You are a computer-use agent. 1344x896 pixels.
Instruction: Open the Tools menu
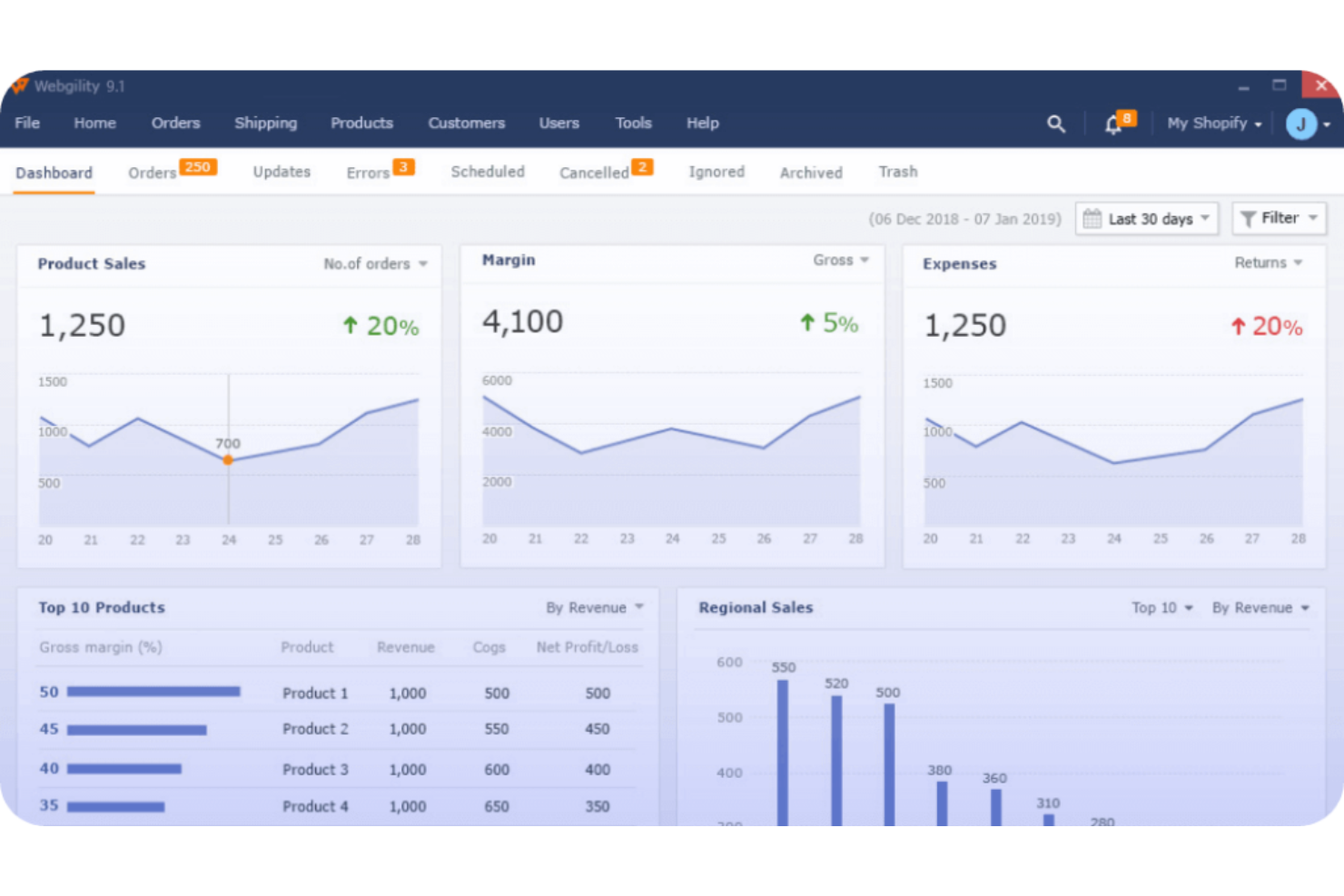[633, 123]
